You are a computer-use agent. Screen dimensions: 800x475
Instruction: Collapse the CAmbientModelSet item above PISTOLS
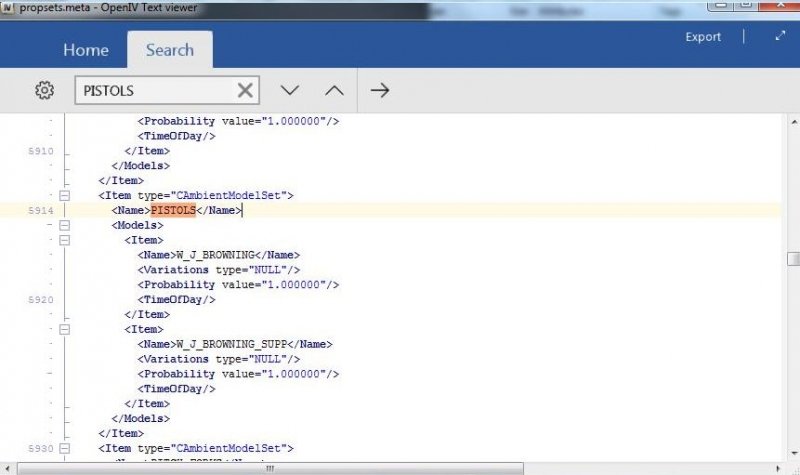pos(65,196)
